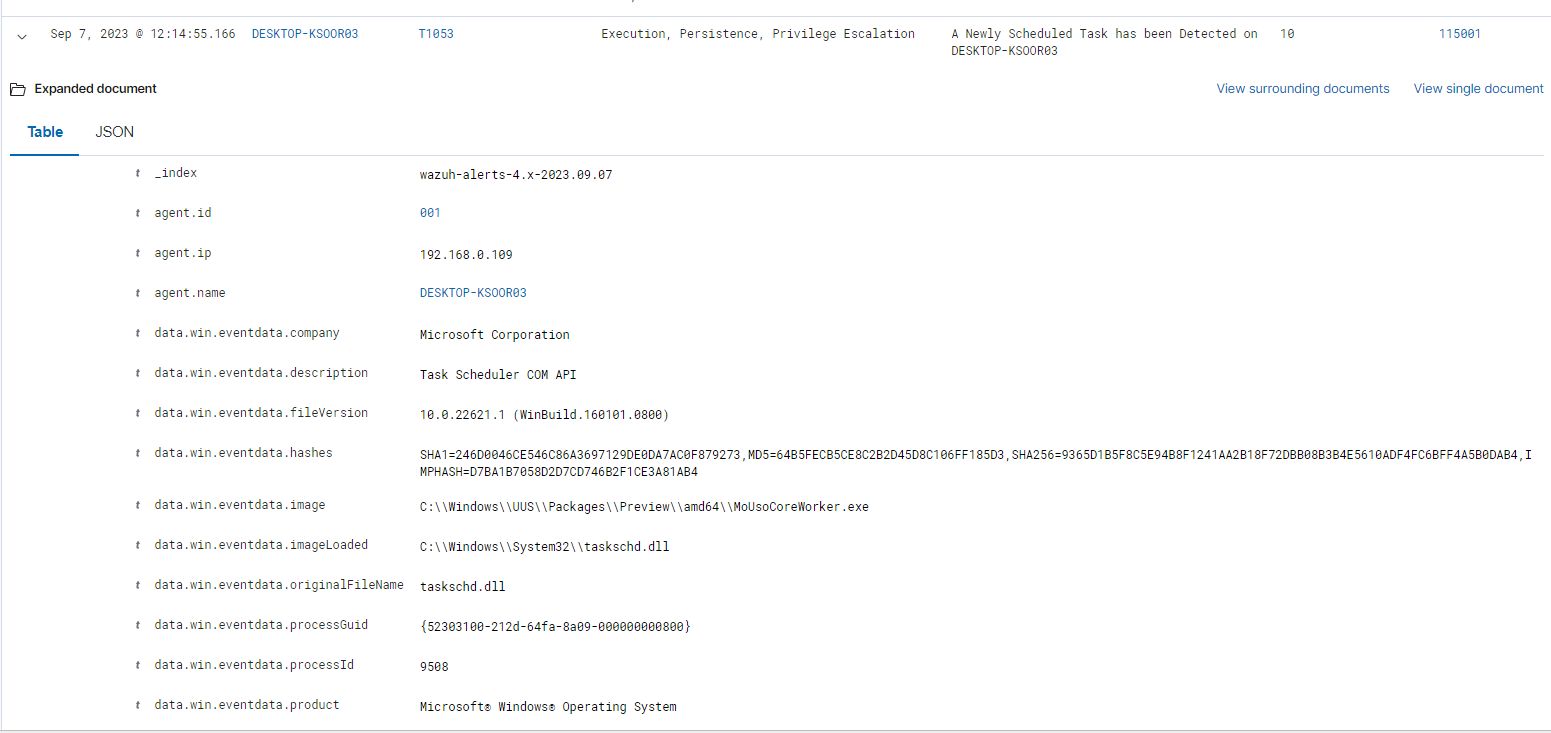This screenshot has width=1551, height=733.
Task: Click the agent.id link 001
Action: point(430,212)
